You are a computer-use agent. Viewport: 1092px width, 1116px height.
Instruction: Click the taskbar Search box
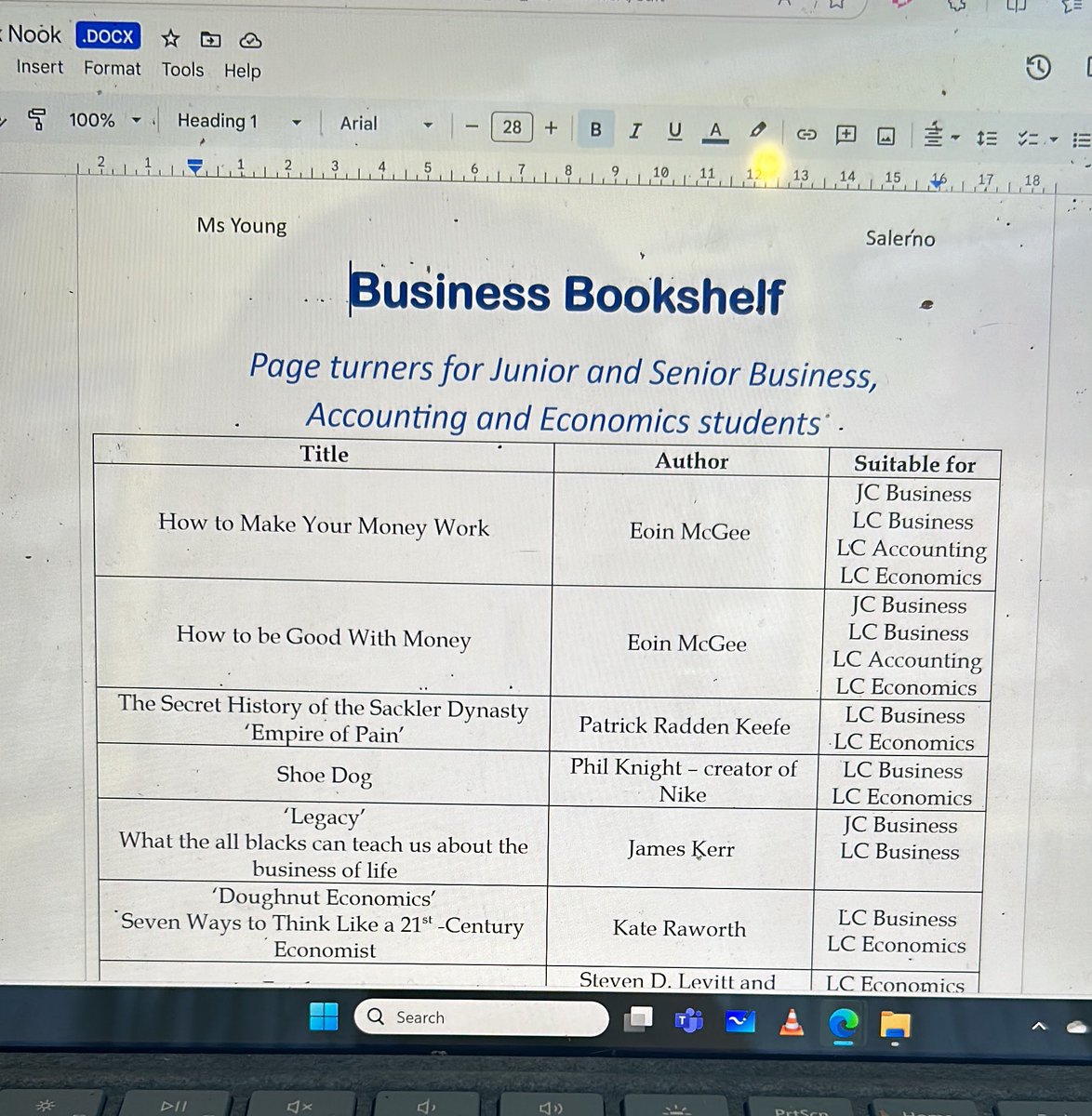click(481, 1017)
